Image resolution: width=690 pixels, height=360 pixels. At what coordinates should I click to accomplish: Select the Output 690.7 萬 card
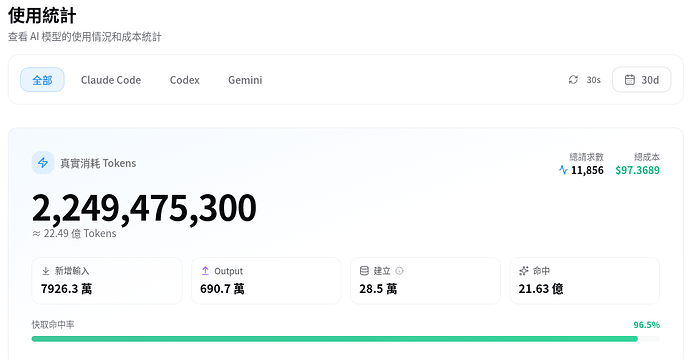pyautogui.click(x=266, y=281)
